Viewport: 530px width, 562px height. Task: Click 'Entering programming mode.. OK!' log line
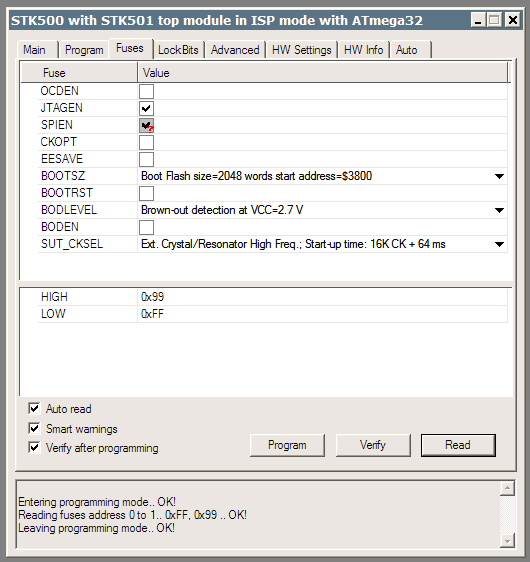(x=97, y=502)
